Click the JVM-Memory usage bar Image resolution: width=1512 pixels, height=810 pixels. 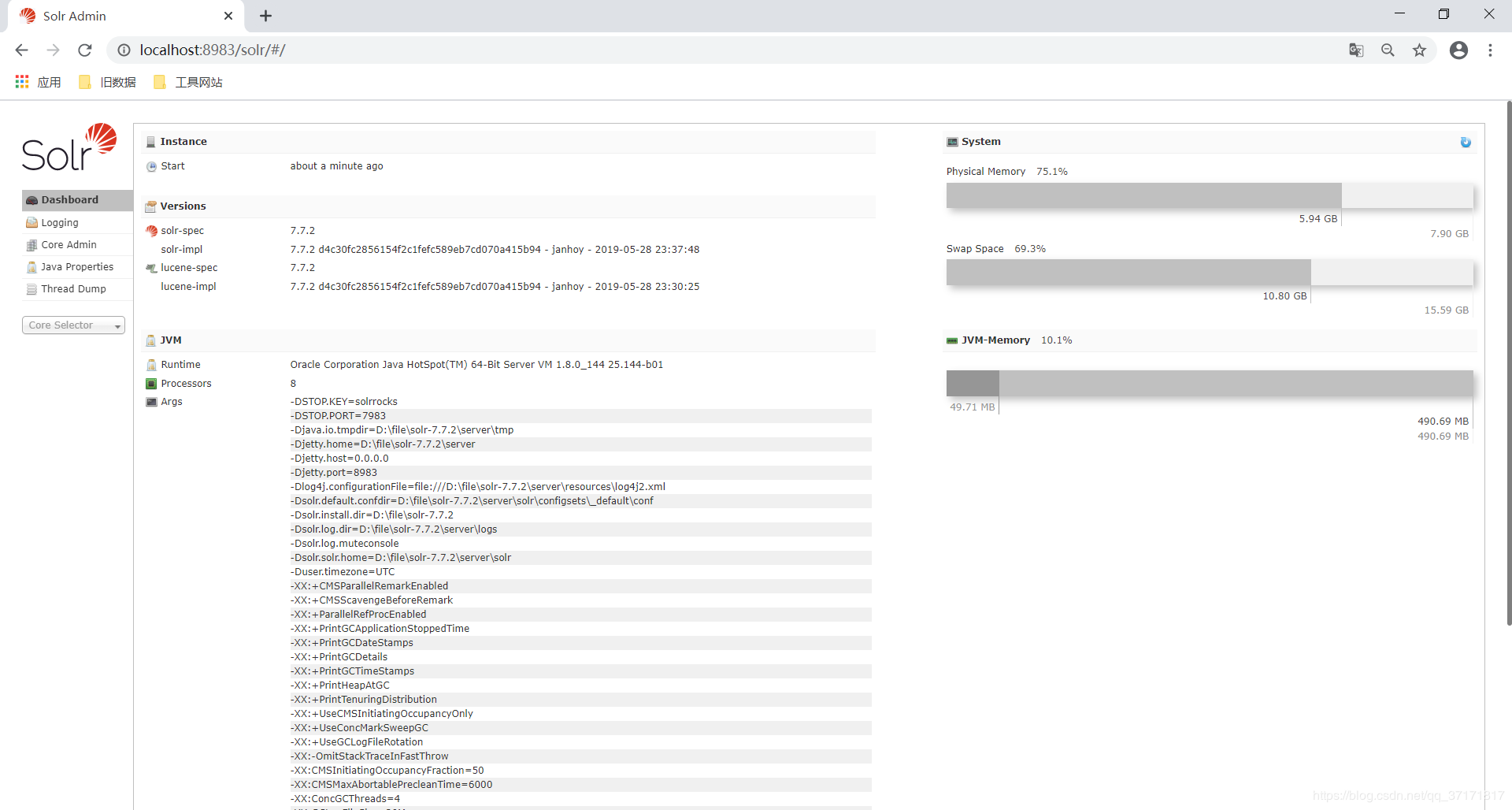click(x=1210, y=384)
